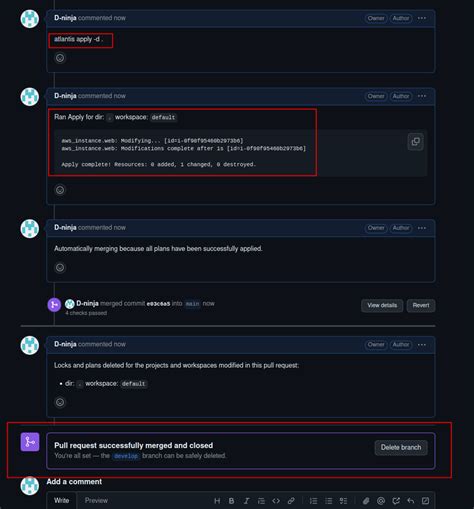Insert link with the chain icon
The height and width of the screenshot is (509, 474).
(291, 501)
